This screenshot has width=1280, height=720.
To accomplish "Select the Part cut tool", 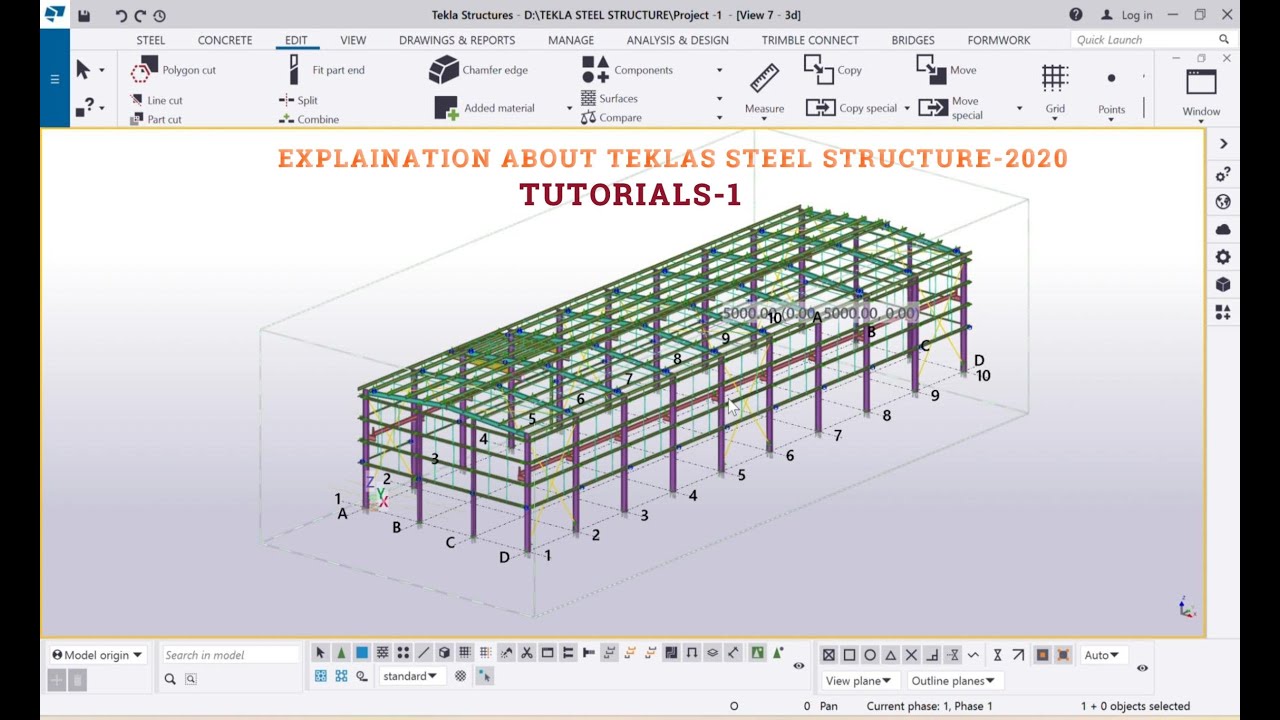I will coord(156,119).
